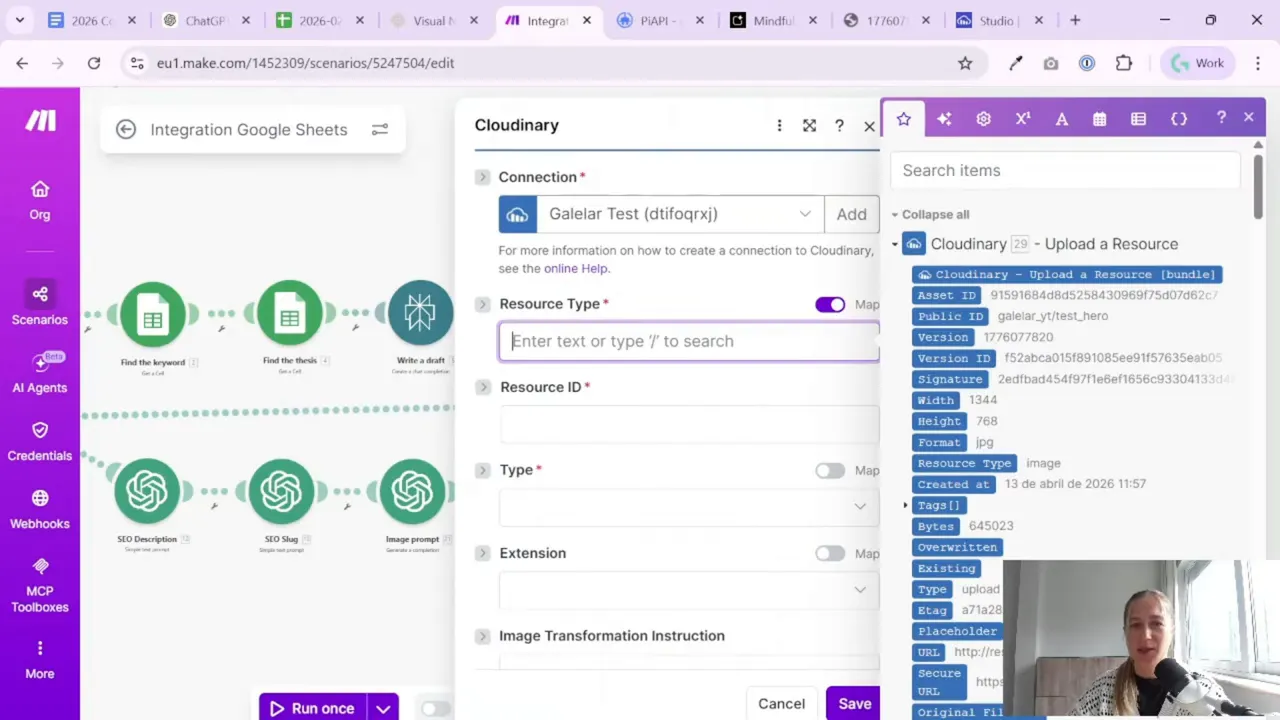Select the Find the keyword module
Viewport: 1280px width, 720px height.
click(153, 314)
